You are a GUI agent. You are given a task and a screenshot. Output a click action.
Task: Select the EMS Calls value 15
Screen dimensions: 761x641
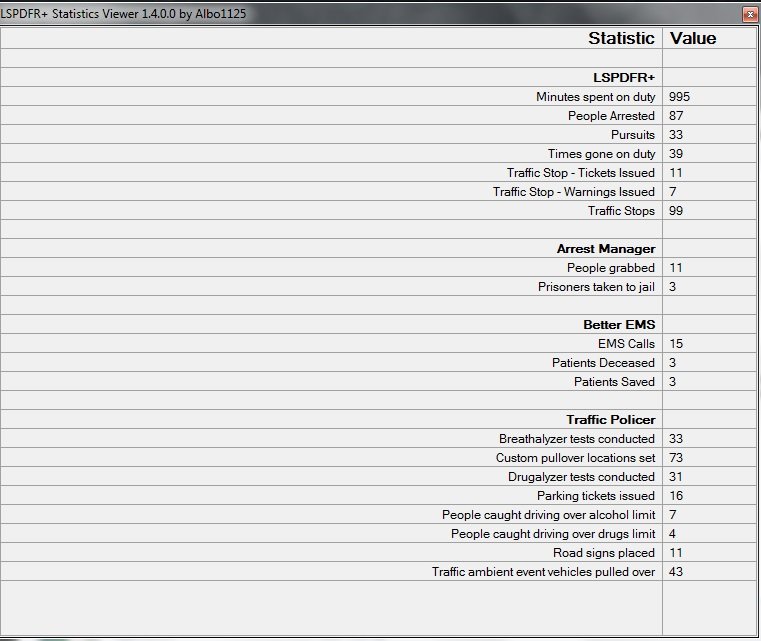coord(677,344)
